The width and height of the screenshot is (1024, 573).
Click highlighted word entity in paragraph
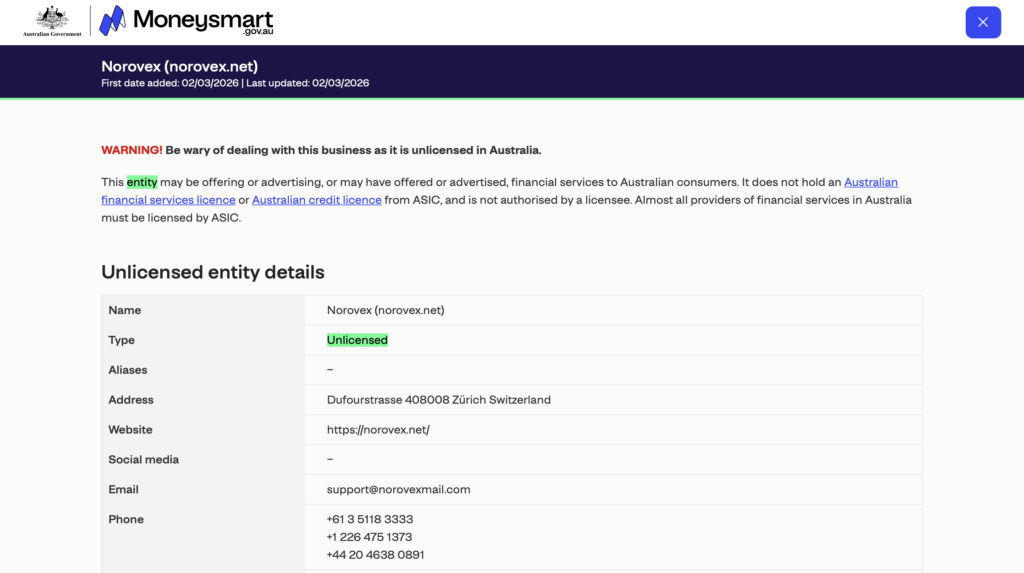142,182
